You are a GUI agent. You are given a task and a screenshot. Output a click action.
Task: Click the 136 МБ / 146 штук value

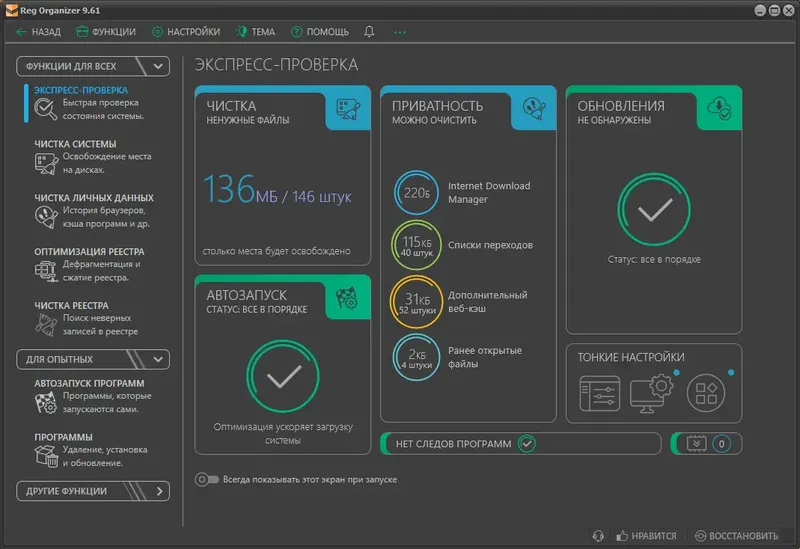coord(277,190)
